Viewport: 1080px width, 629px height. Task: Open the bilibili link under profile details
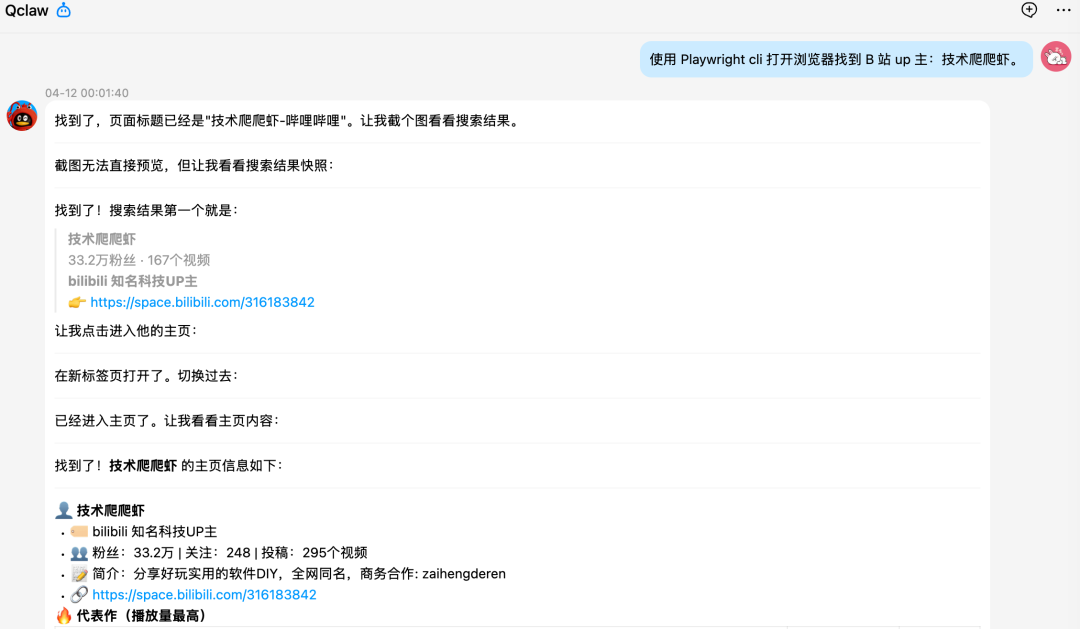coord(205,595)
